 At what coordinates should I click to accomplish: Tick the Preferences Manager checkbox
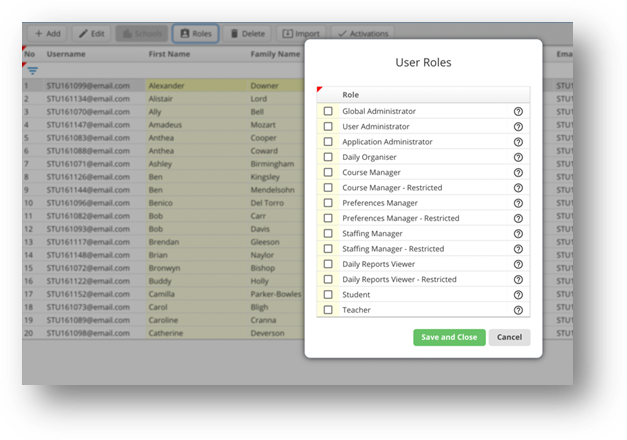tap(328, 203)
